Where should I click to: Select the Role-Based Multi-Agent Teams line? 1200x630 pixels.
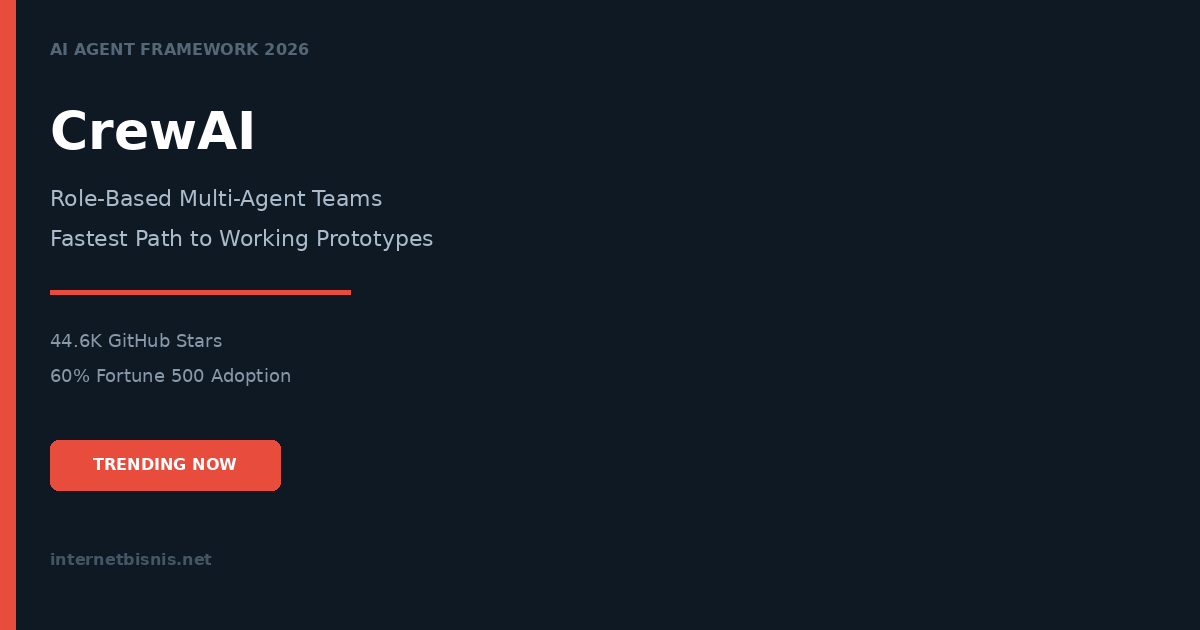pyautogui.click(x=216, y=199)
